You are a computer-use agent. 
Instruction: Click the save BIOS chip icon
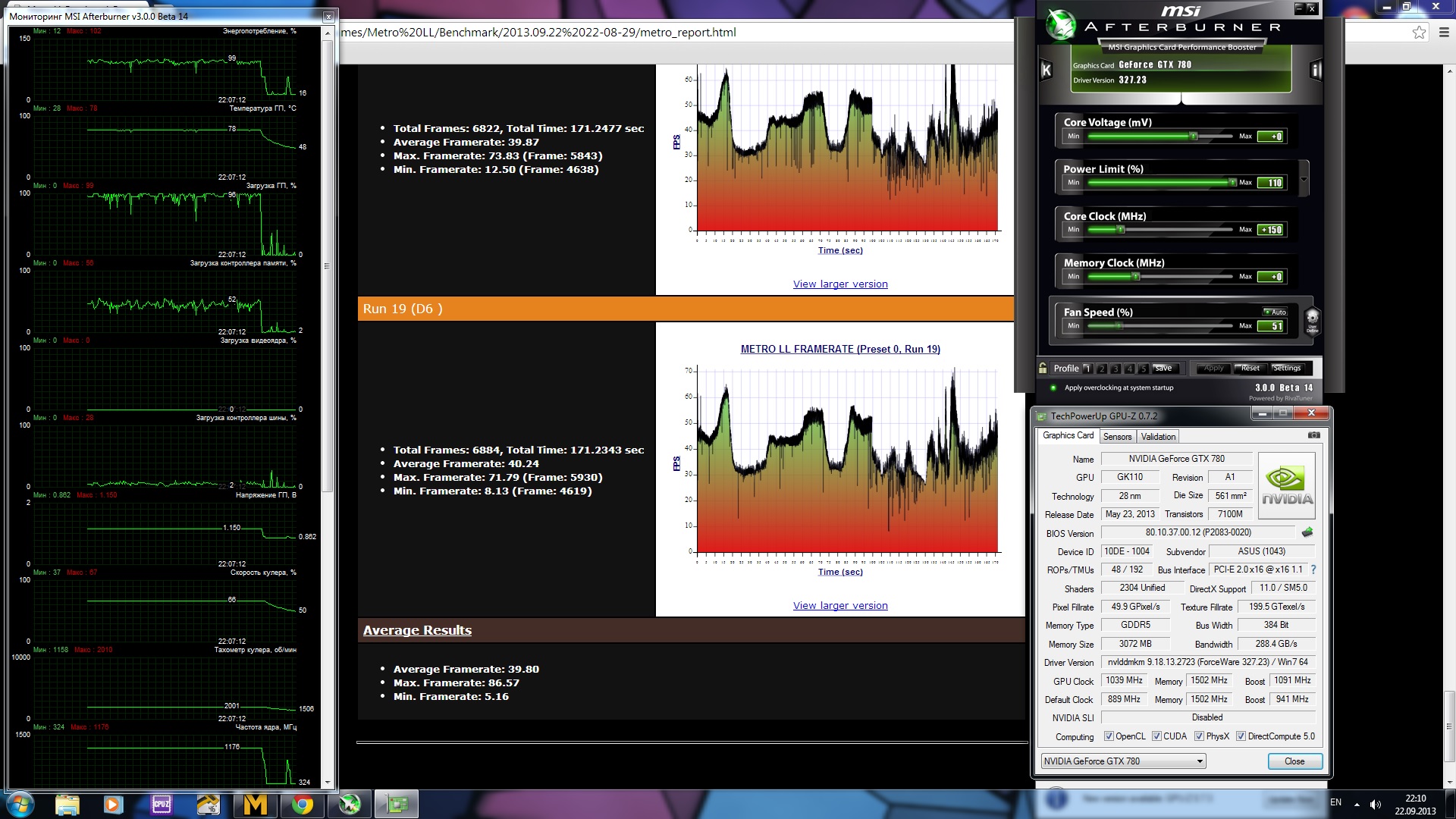click(x=1307, y=532)
